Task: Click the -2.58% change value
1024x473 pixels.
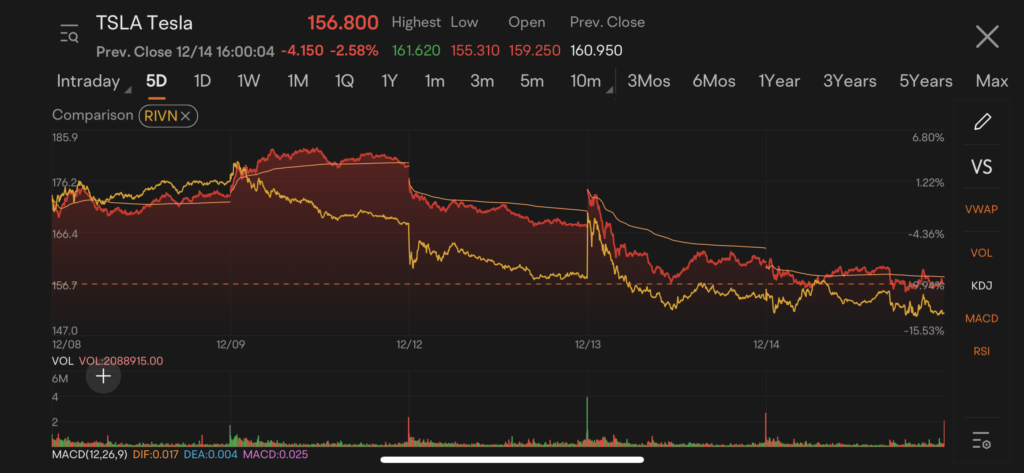Action: point(353,50)
